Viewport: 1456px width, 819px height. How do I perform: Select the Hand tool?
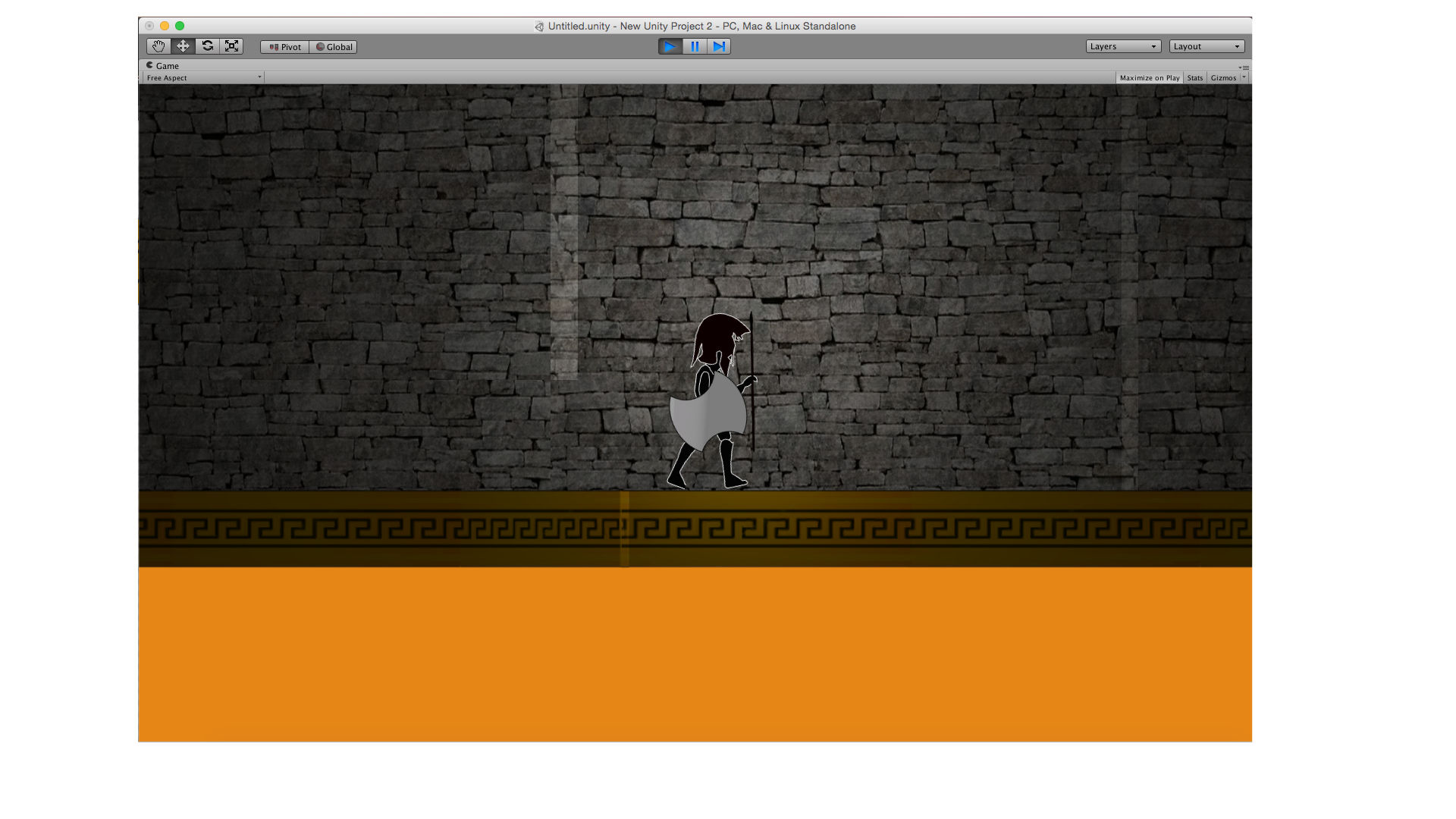click(158, 46)
